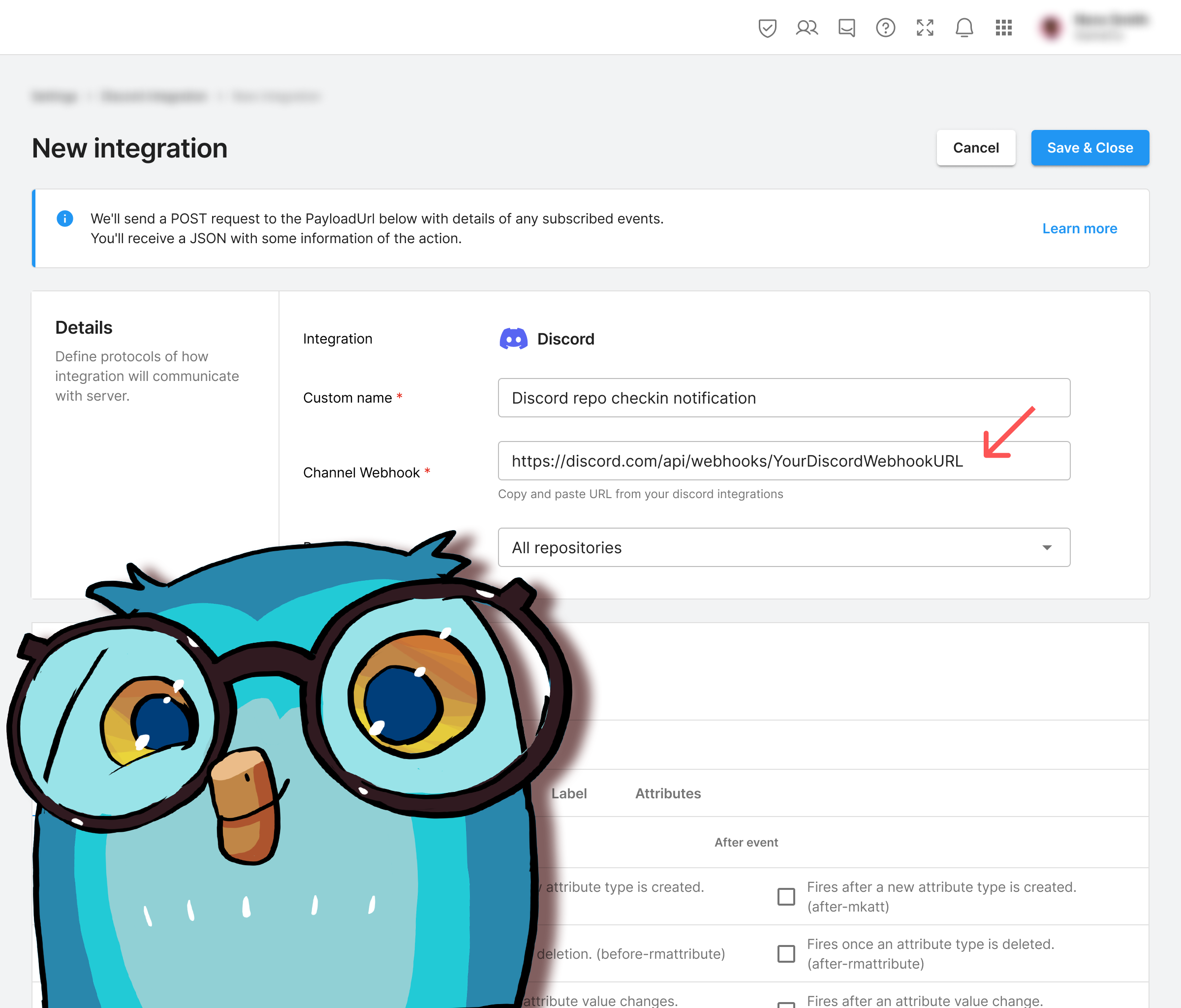Open the users icon in top bar
Screen dimensions: 1181x1008
click(x=807, y=28)
